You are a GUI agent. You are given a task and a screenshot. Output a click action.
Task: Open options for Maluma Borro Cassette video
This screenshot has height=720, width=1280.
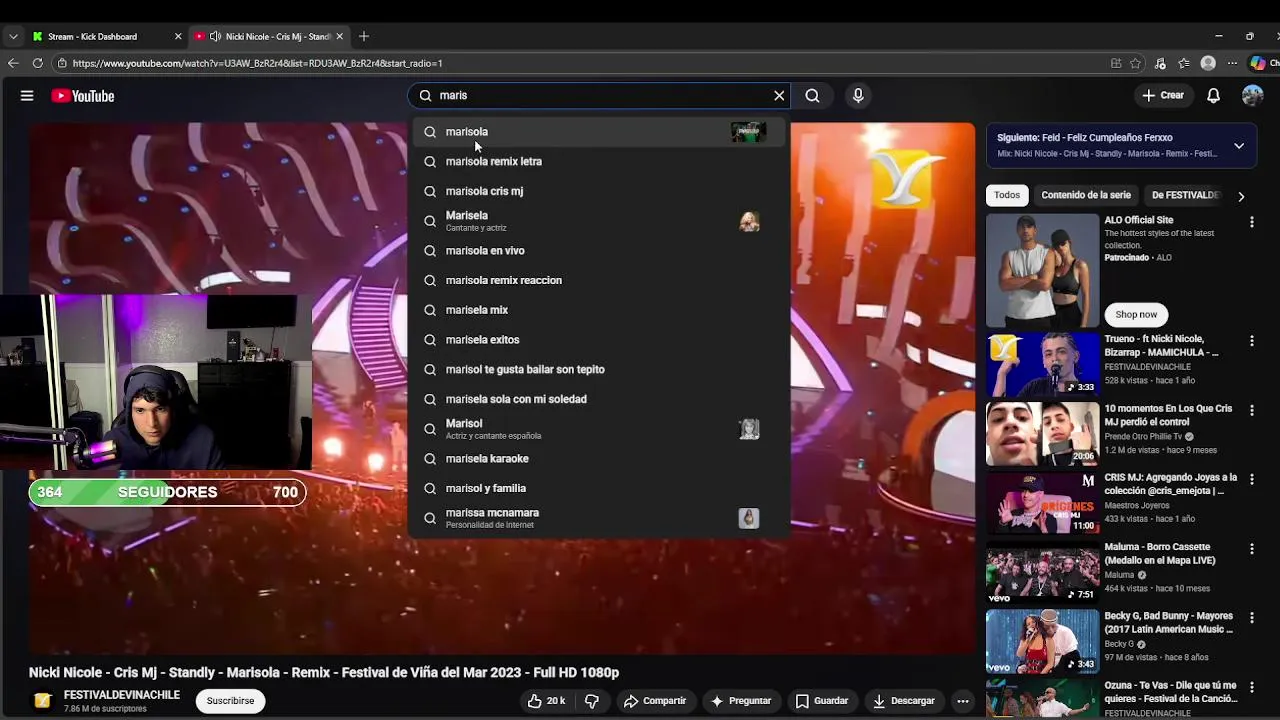click(x=1251, y=548)
